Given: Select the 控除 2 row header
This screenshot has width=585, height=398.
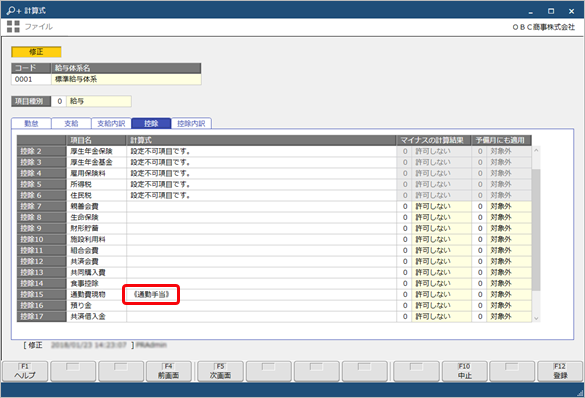Looking at the screenshot, I should [41, 151].
